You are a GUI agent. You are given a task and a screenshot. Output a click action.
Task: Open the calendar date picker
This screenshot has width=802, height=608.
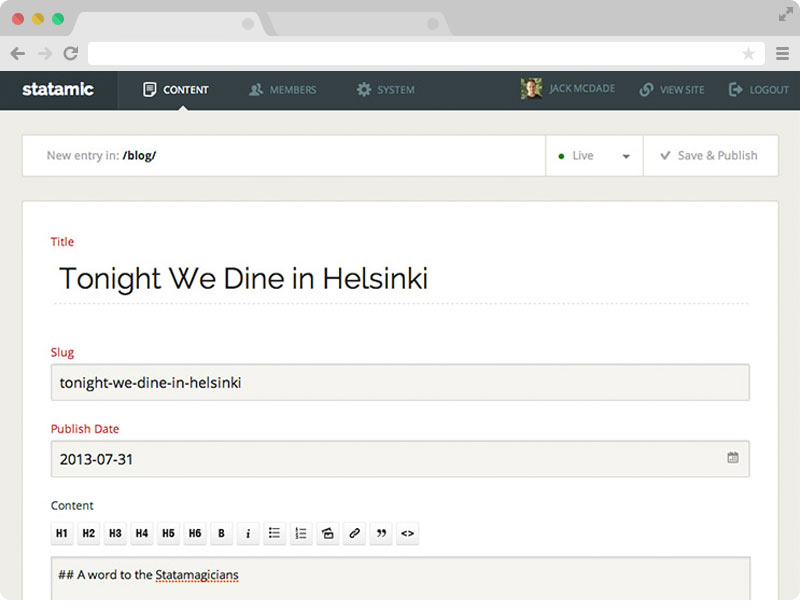click(732, 458)
